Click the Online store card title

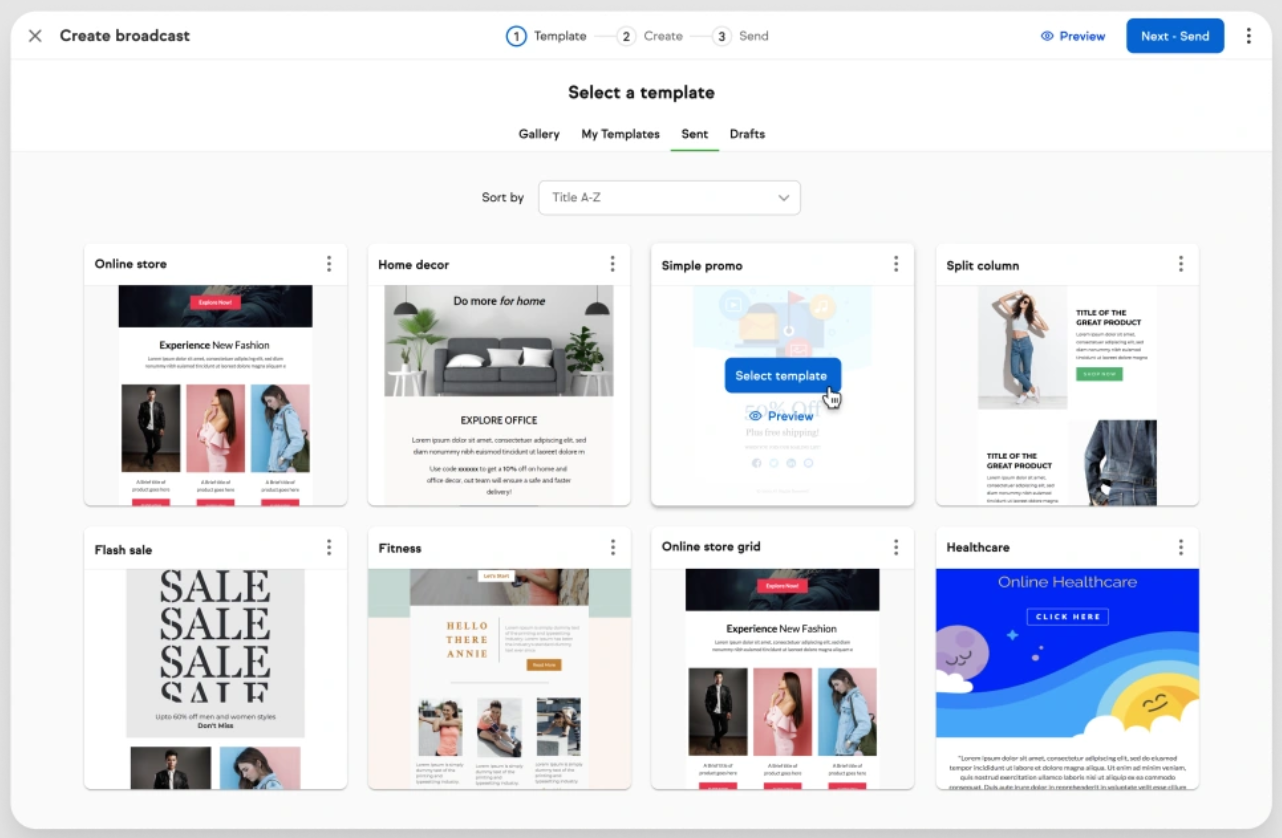point(131,264)
